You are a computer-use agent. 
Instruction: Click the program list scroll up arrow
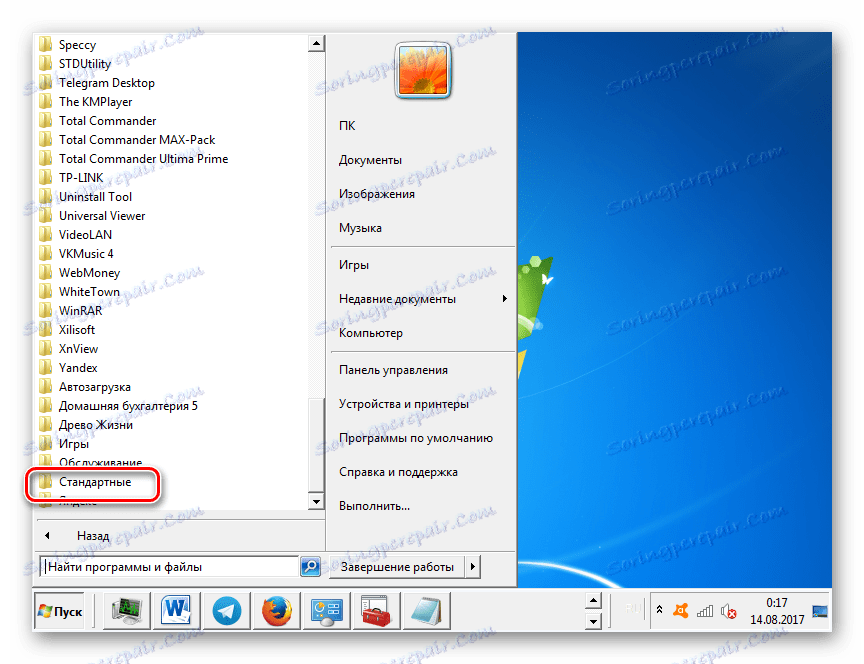pyautogui.click(x=316, y=44)
